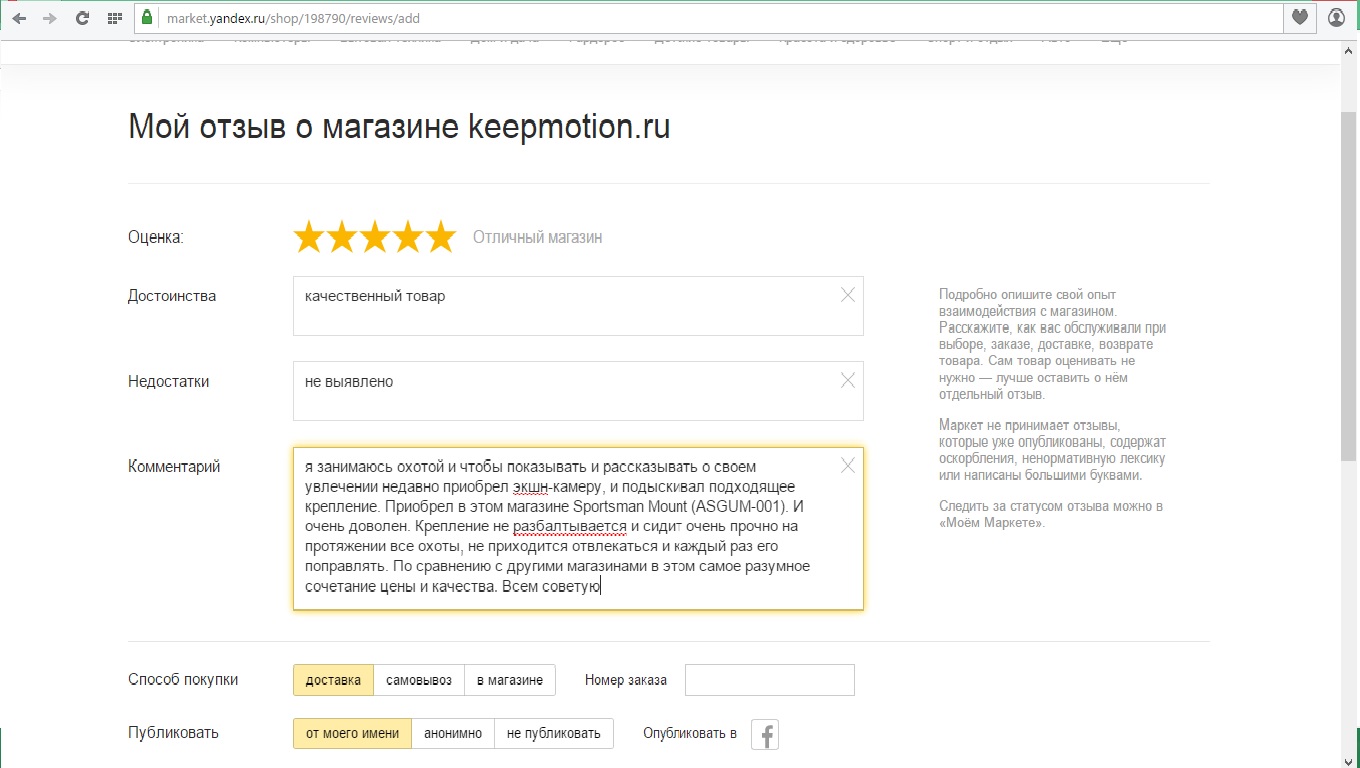The height and width of the screenshot is (768, 1360).
Task: Set rating to four stars
Action: coord(408,237)
